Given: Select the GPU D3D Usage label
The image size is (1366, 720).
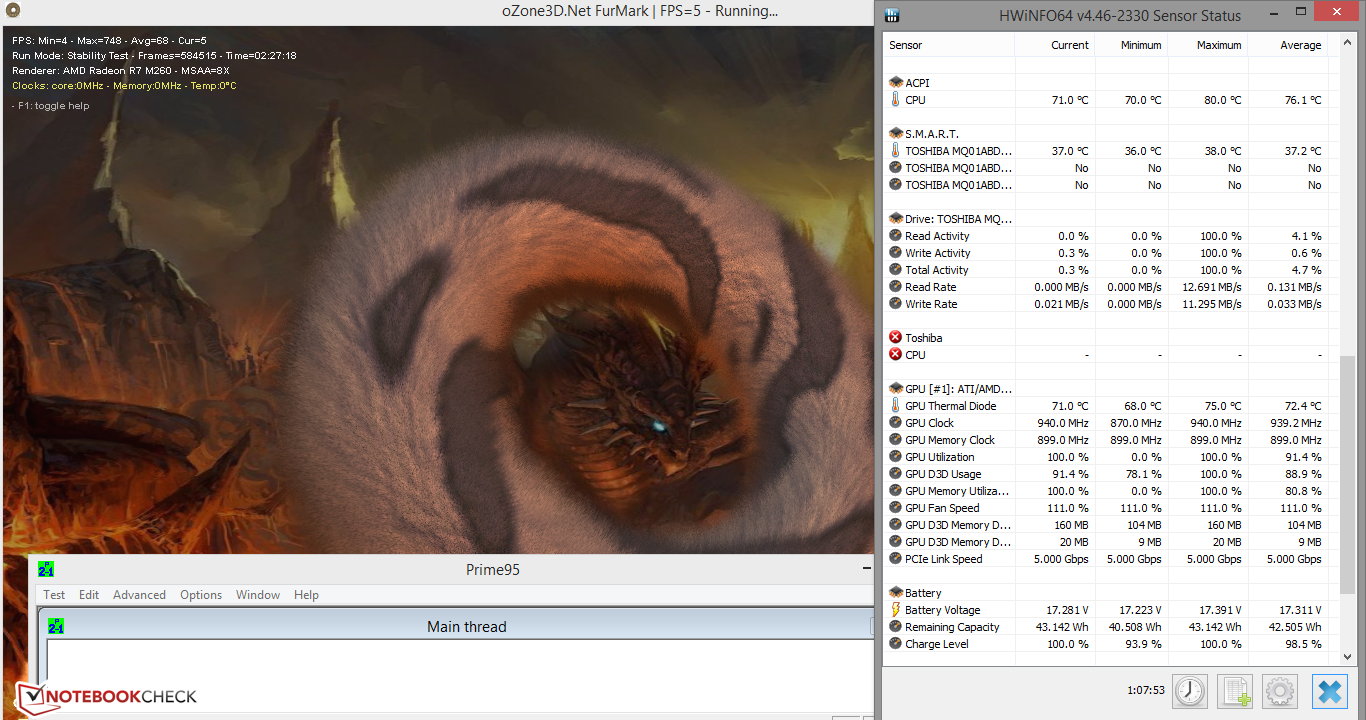Looking at the screenshot, I should [943, 474].
